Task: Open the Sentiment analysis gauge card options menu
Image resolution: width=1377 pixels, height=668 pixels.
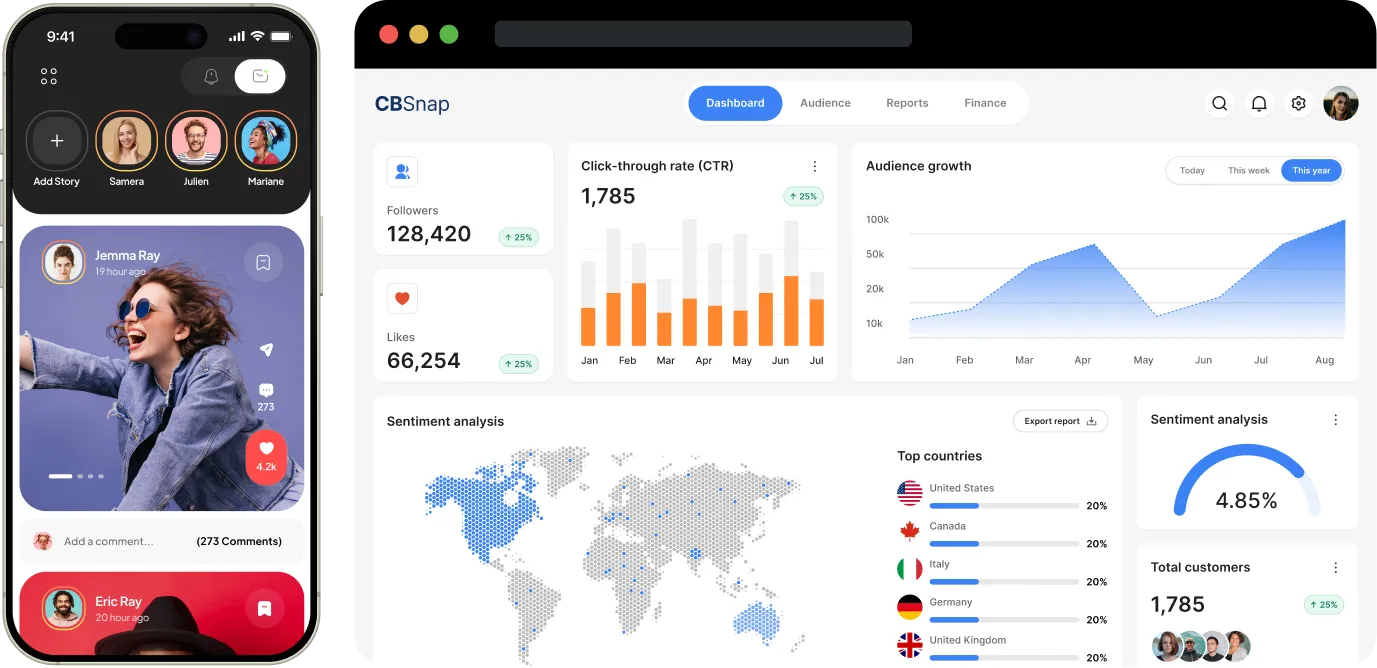Action: click(1335, 420)
